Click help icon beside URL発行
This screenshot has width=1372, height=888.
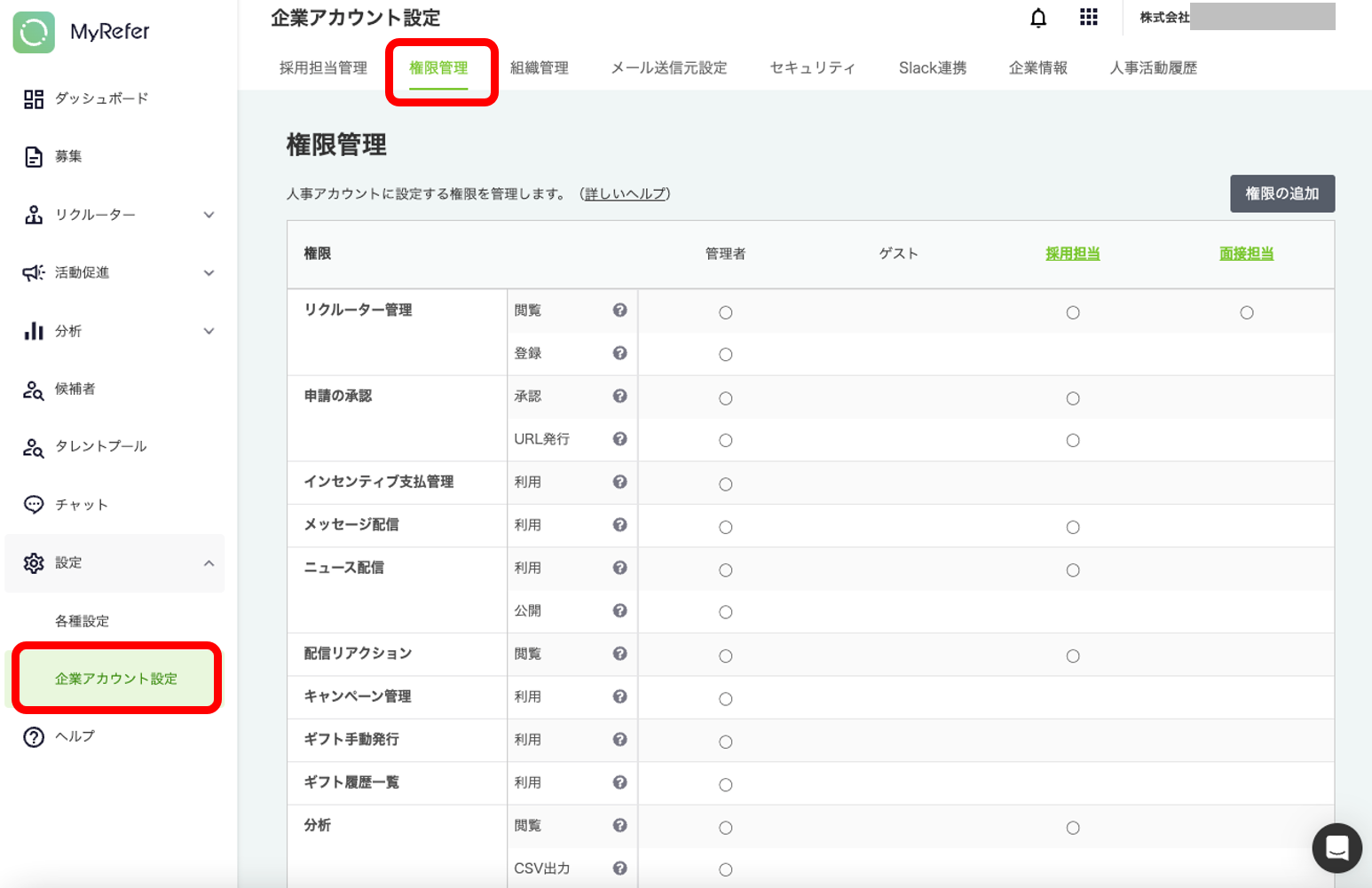[619, 439]
